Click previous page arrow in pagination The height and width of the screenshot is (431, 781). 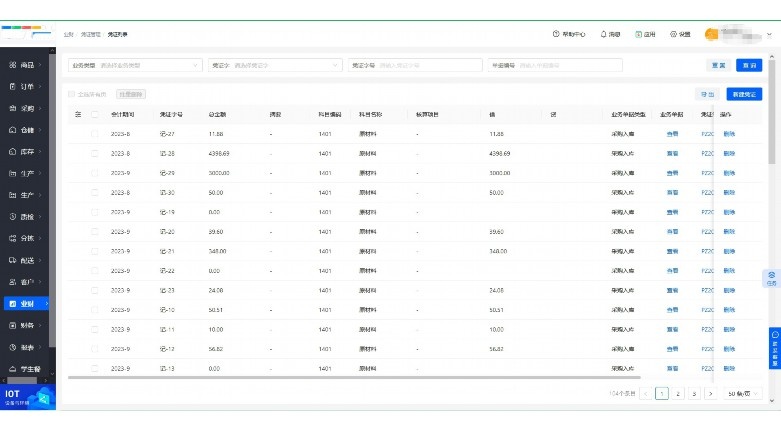[x=646, y=394]
